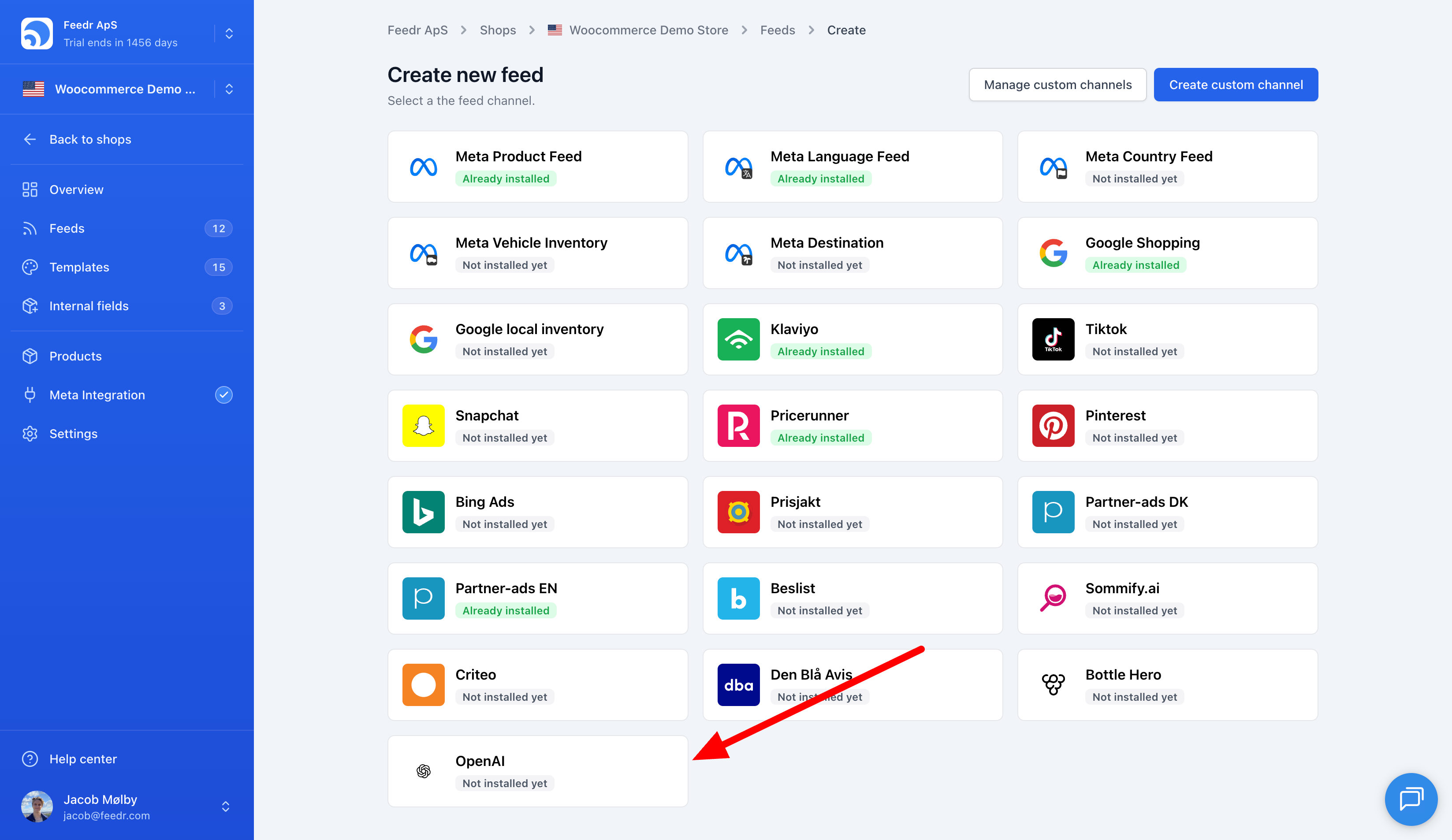Select the Beslist logo

(x=738, y=598)
